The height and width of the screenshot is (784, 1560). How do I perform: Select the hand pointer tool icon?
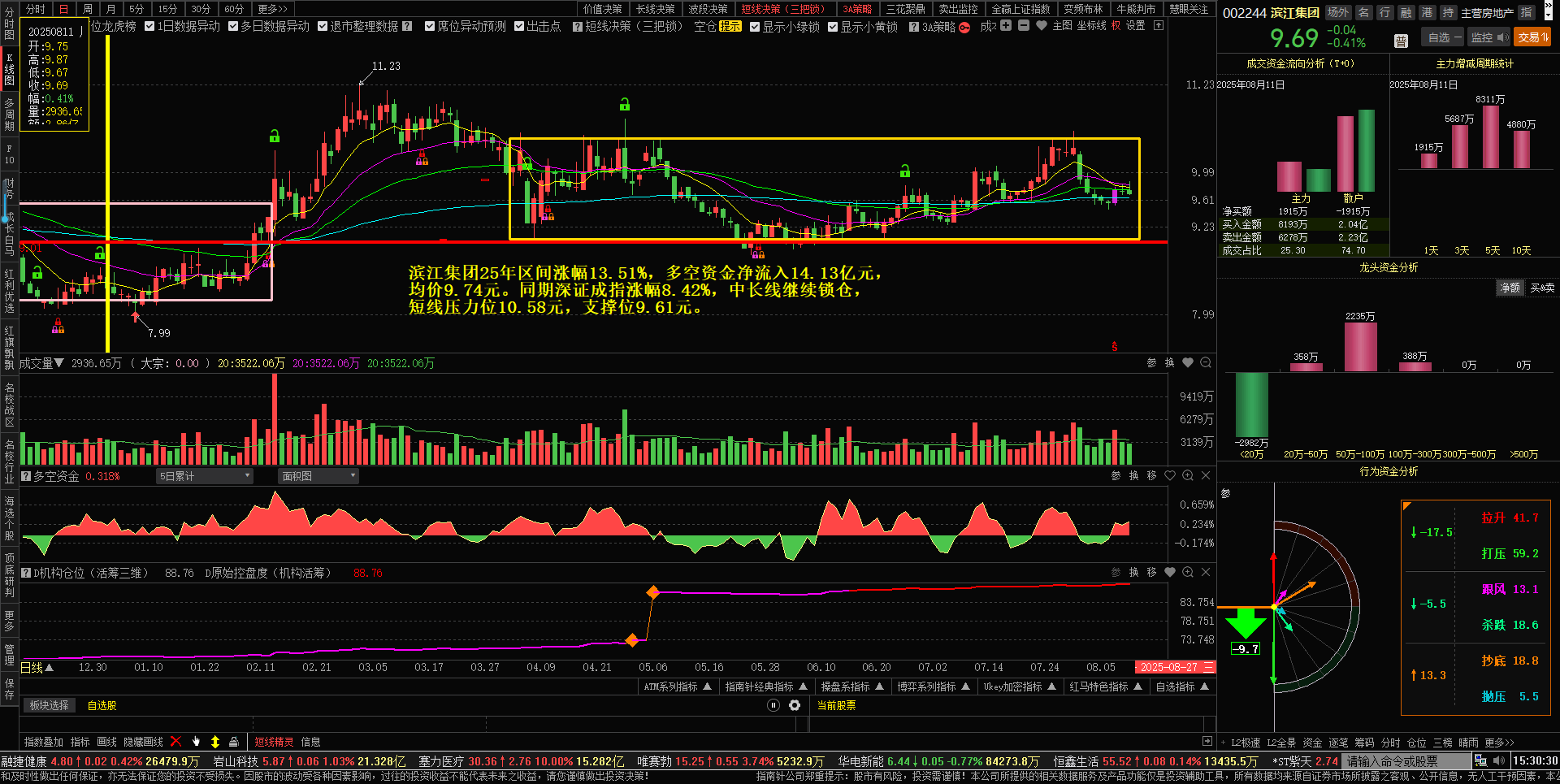coord(196,742)
